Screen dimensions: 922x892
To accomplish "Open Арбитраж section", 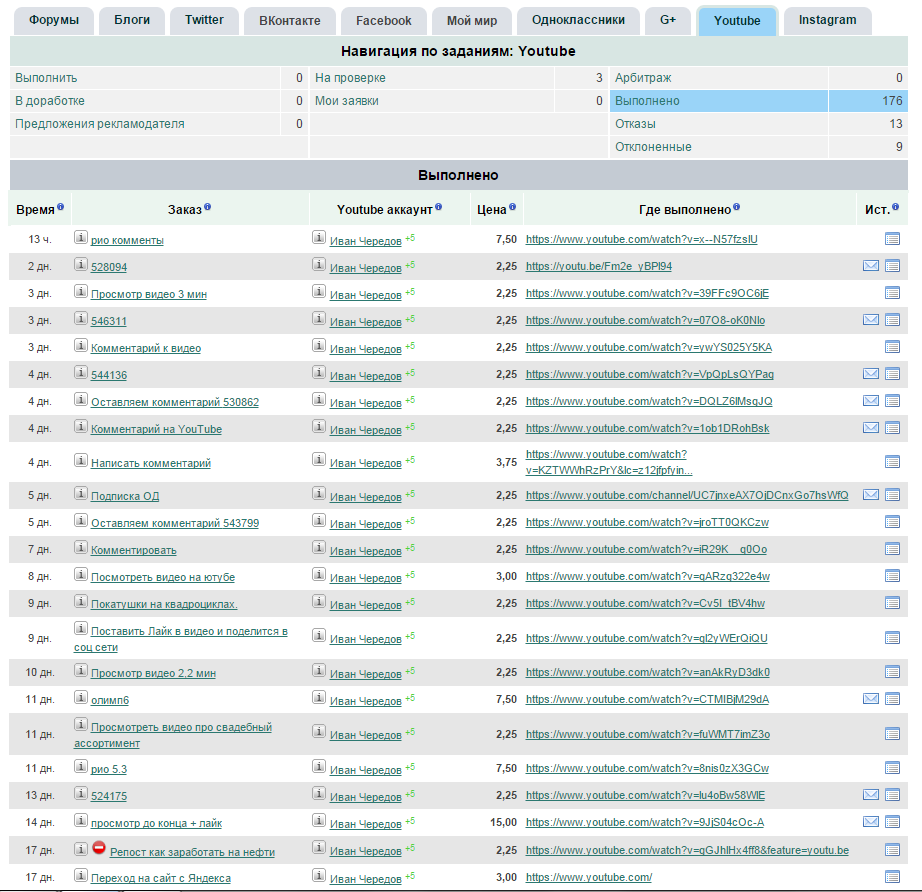I will [643, 78].
